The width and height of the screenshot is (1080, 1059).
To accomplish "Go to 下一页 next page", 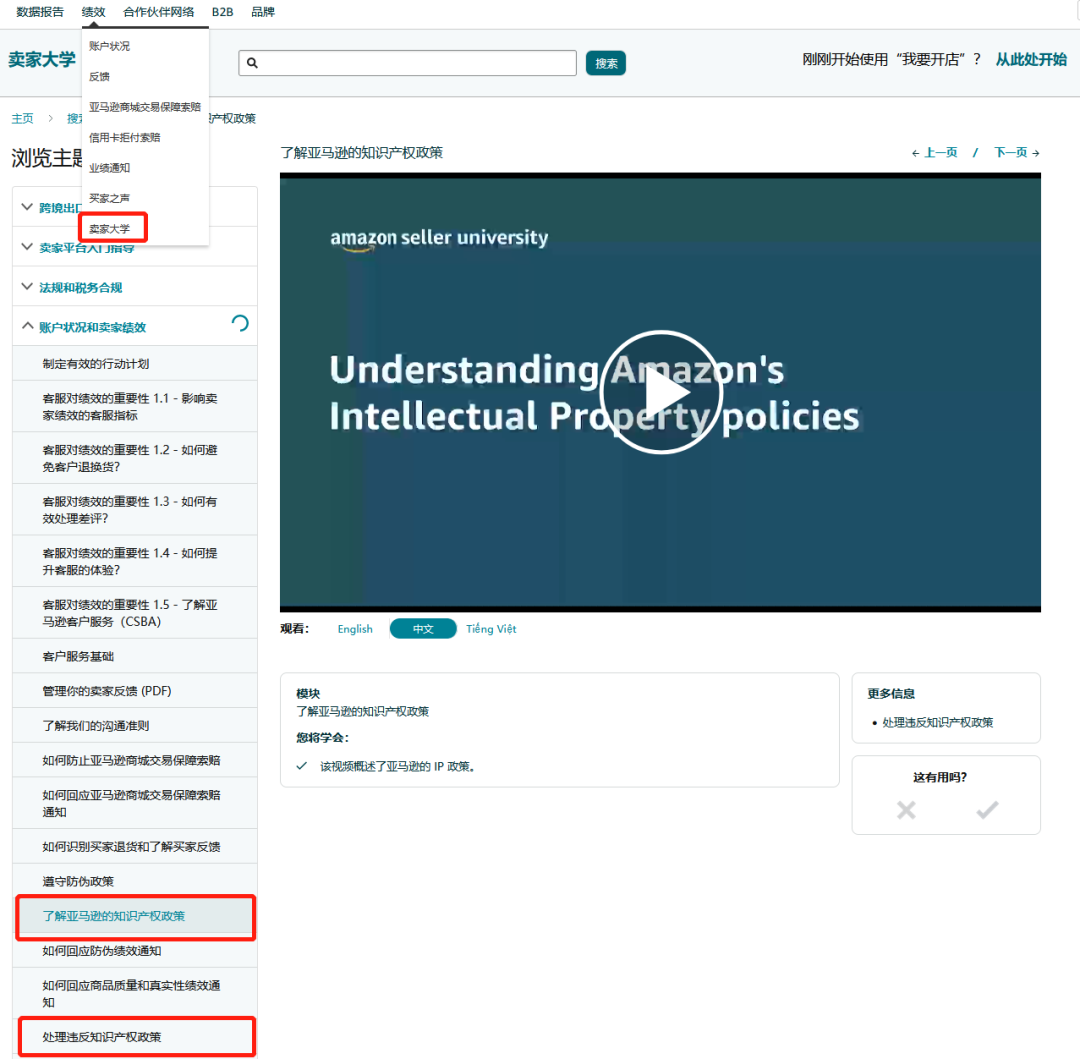I will [1017, 152].
